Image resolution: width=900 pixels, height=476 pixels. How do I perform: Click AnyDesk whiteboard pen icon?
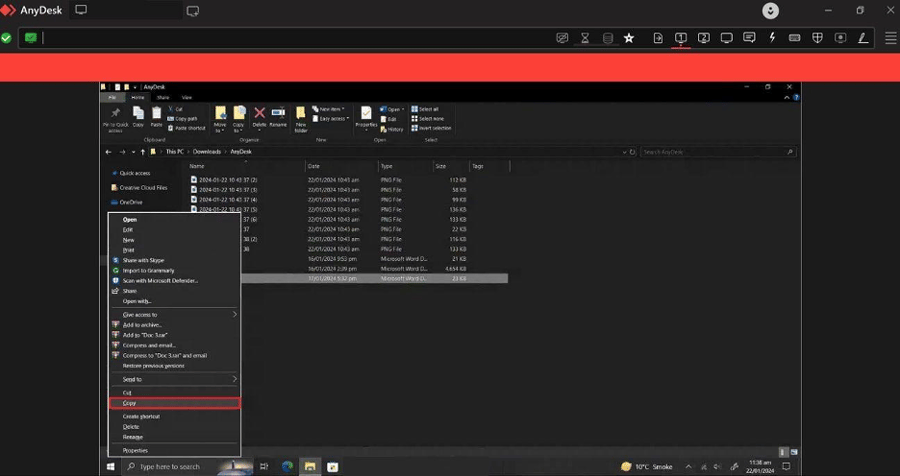(863, 38)
